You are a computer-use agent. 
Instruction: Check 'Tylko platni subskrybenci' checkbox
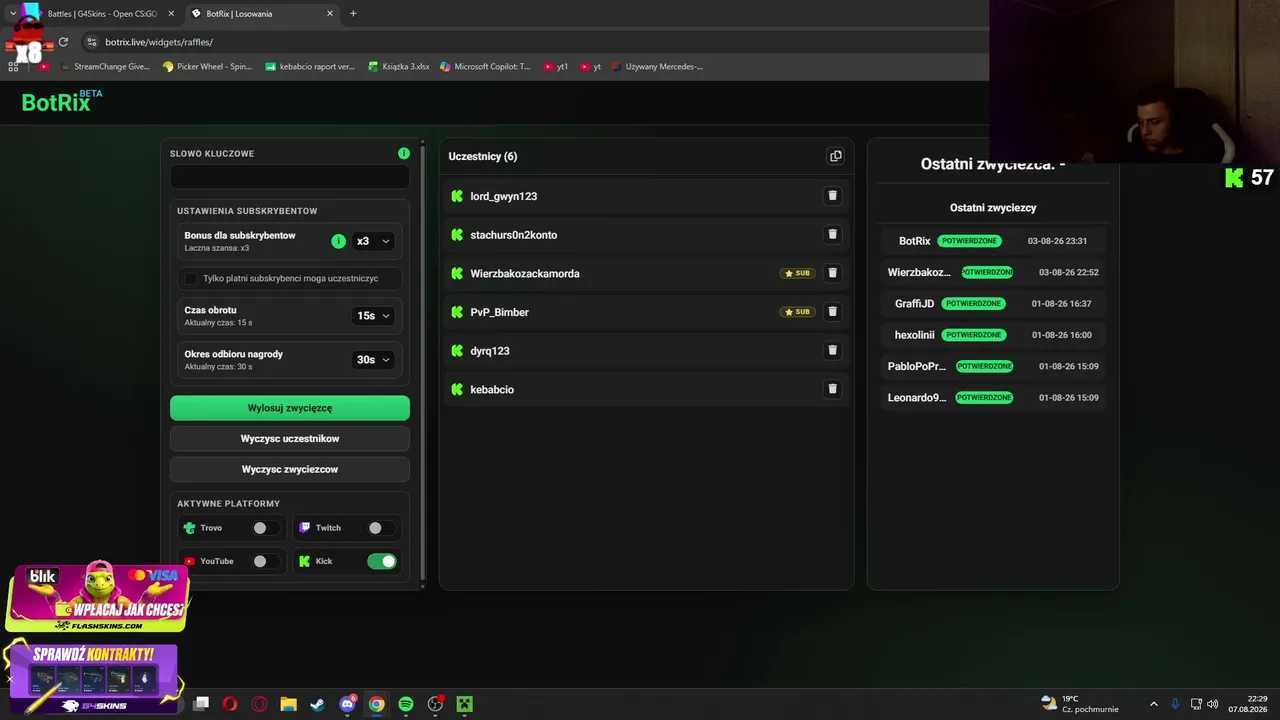191,278
